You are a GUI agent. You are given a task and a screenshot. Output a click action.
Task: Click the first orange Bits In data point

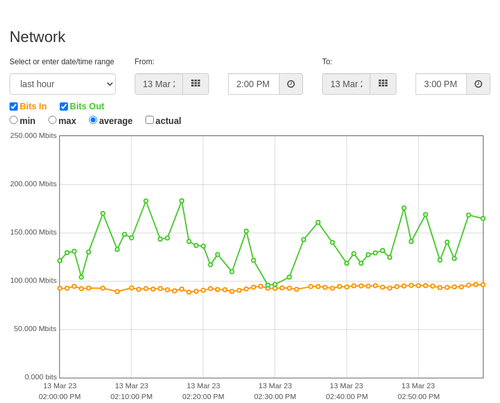pos(60,288)
